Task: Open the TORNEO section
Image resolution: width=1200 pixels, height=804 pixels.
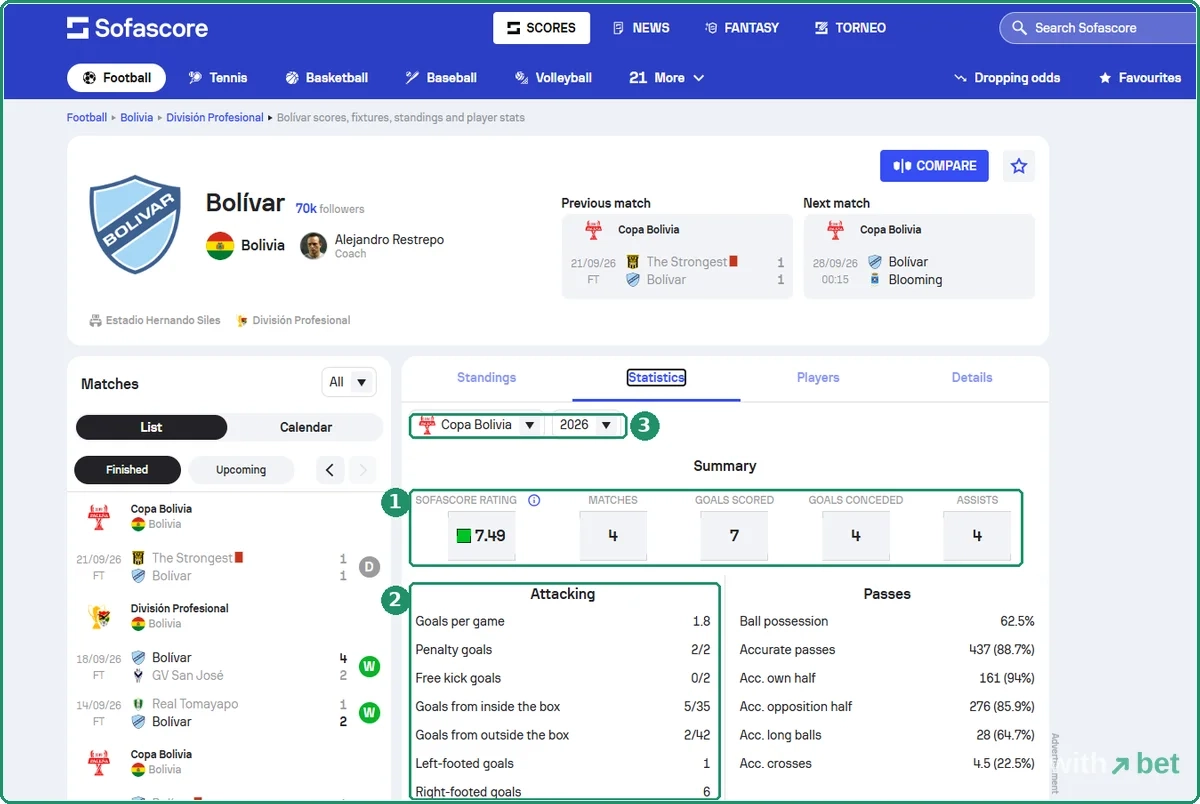Action: [850, 28]
